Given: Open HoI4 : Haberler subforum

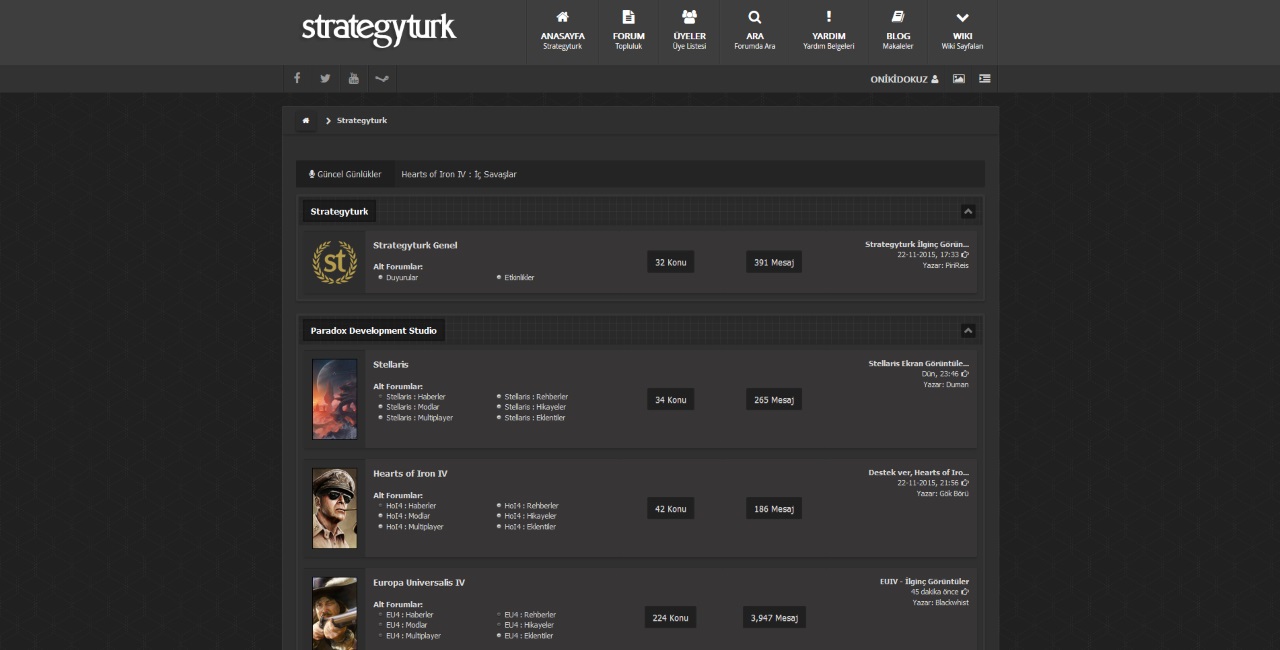Looking at the screenshot, I should coord(411,506).
